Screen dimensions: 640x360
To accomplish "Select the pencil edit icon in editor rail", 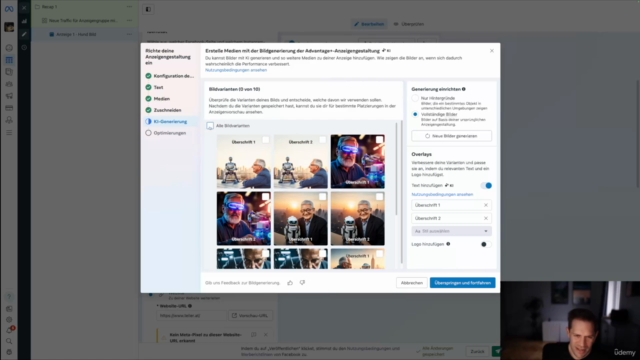I will (x=24, y=34).
